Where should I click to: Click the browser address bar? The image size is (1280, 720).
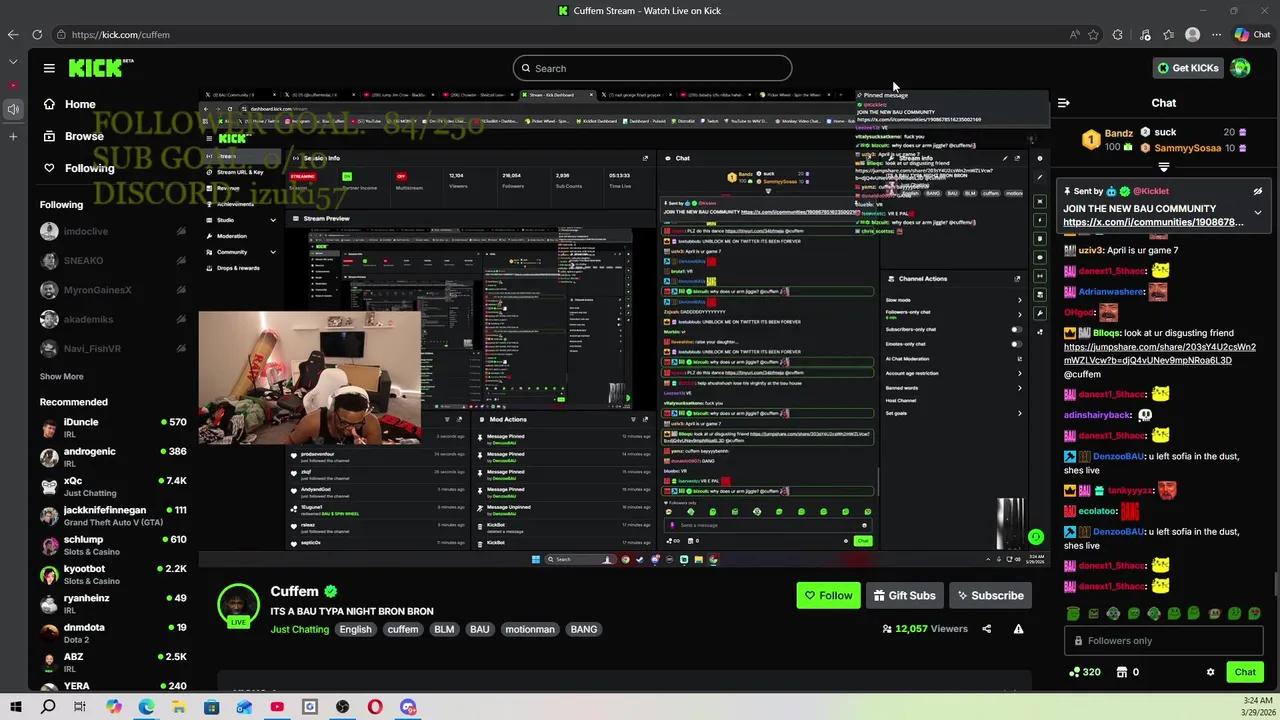coord(560,34)
